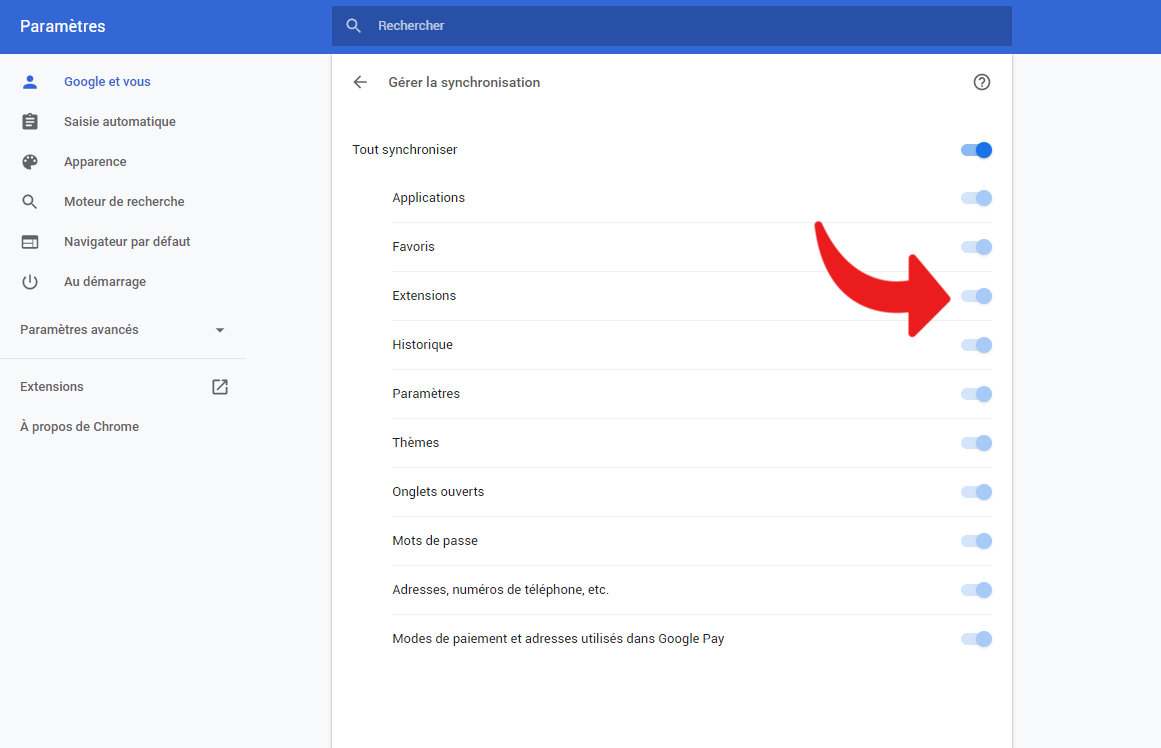Toggle the Tout synchroniser switch
The width and height of the screenshot is (1161, 748).
(976, 150)
